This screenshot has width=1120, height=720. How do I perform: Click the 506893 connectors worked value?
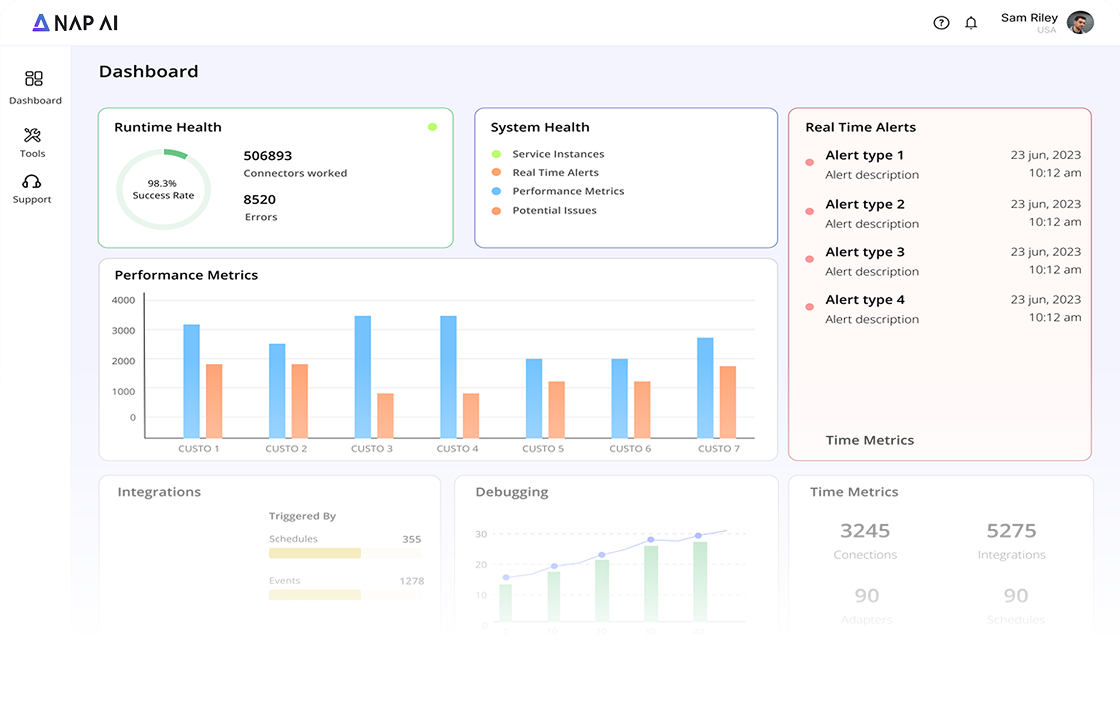(268, 156)
